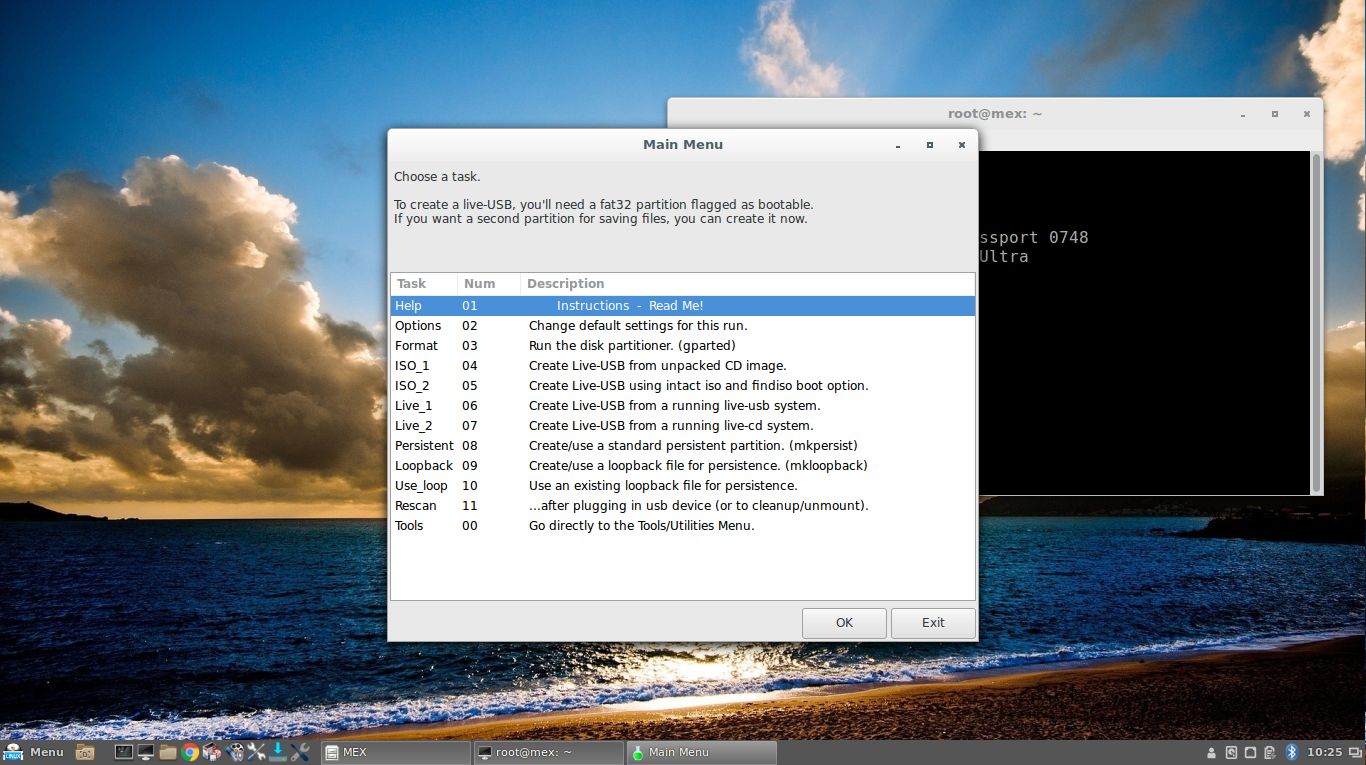Click the Description column header

tap(566, 283)
